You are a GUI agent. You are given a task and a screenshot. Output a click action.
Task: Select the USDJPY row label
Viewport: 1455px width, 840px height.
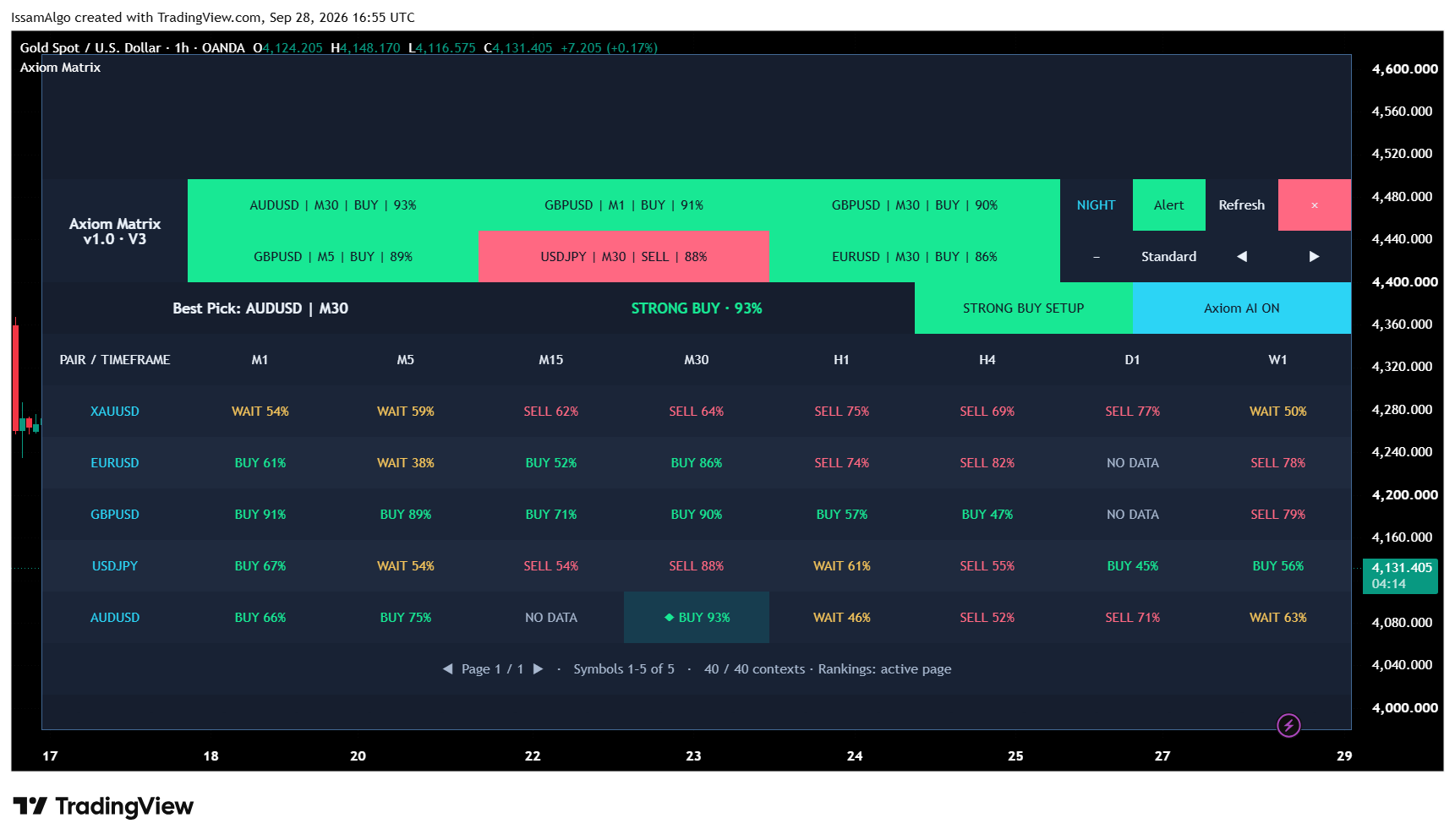click(115, 566)
